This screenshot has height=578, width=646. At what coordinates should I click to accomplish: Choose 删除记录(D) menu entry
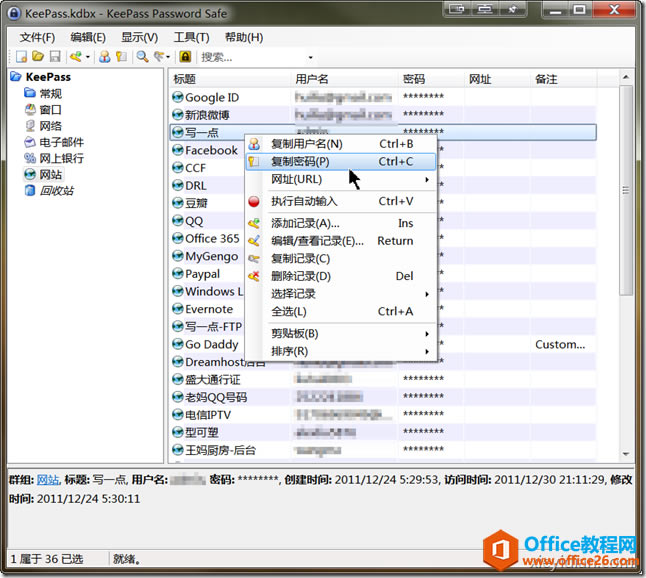(x=341, y=276)
